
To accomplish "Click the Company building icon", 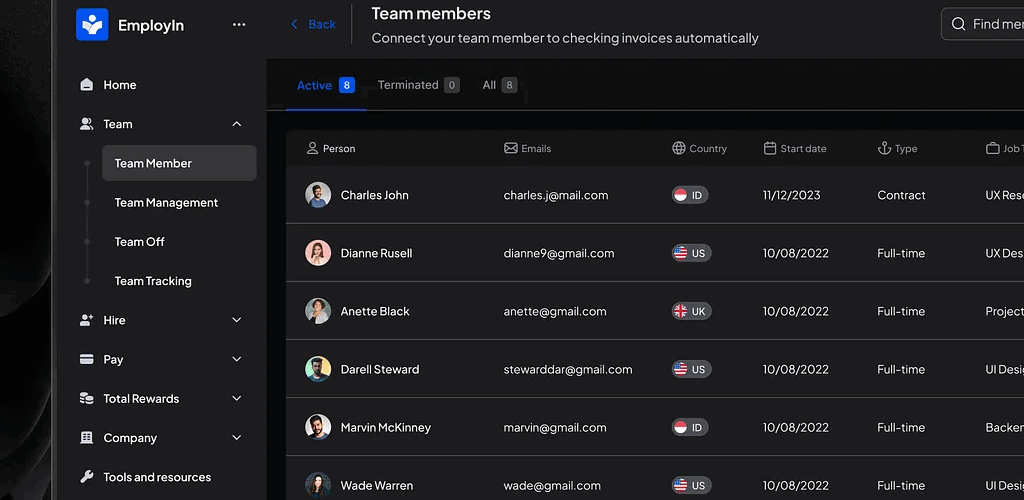I will pos(87,438).
